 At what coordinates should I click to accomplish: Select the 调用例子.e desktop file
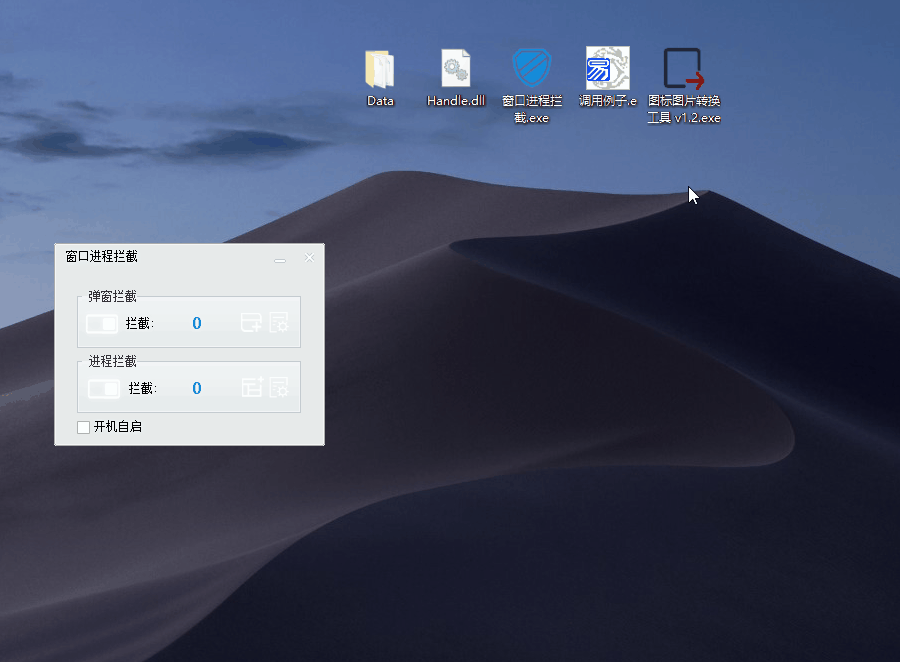(608, 69)
